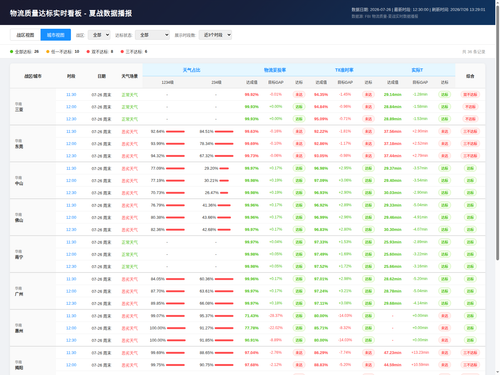Click the 综合 status badge in 揭阳 11:30 row
This screenshot has width=500, height=375.
(470, 353)
